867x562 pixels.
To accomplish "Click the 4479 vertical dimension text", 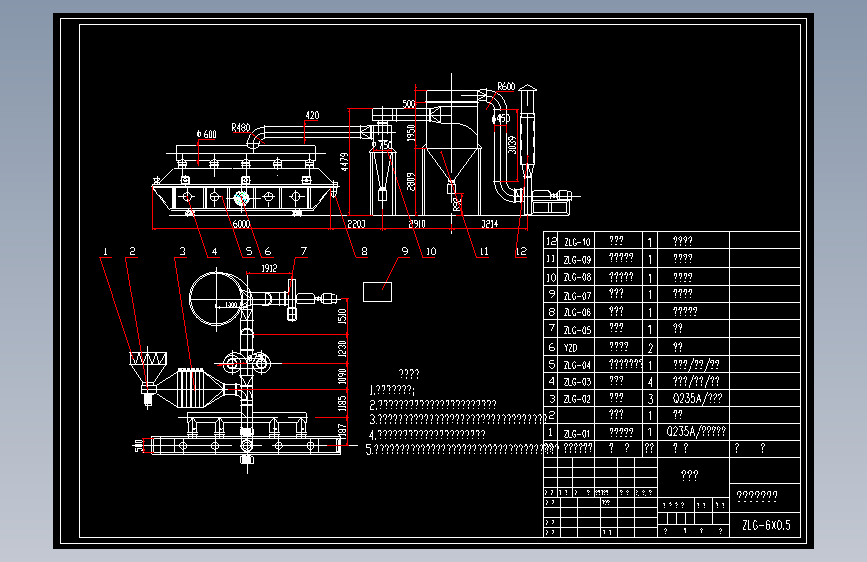I will pos(344,162).
